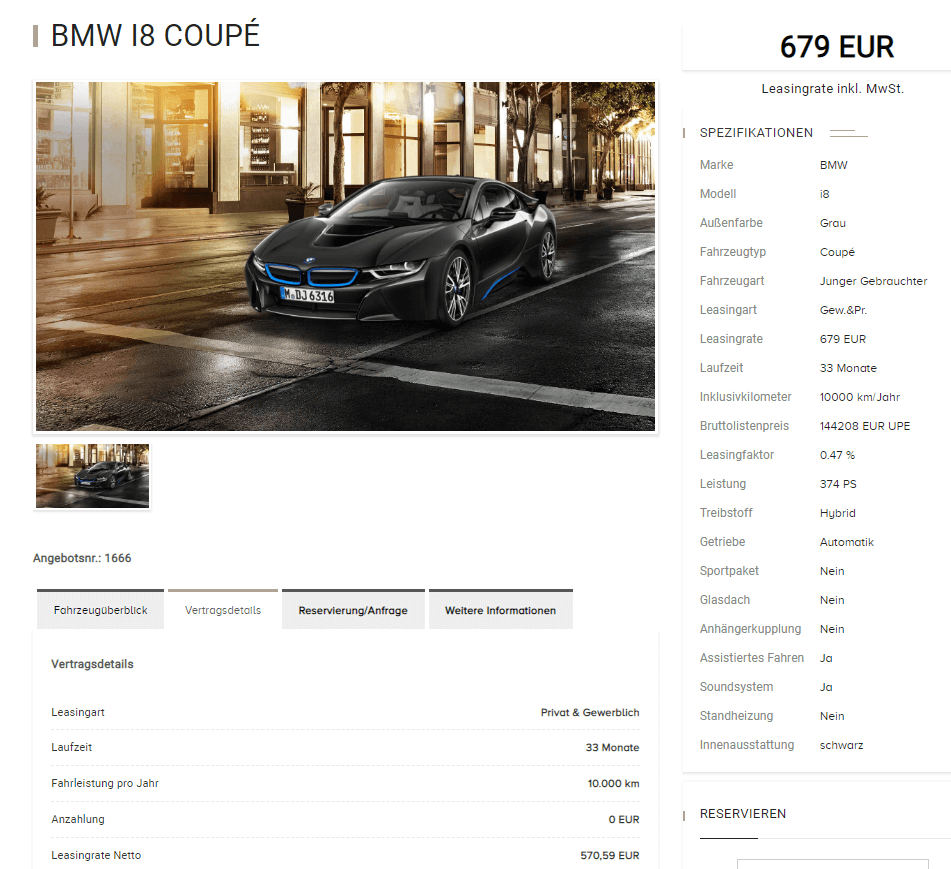Click the 'Getriebe' specification label
Viewport: 951px width, 869px height.
tap(722, 542)
